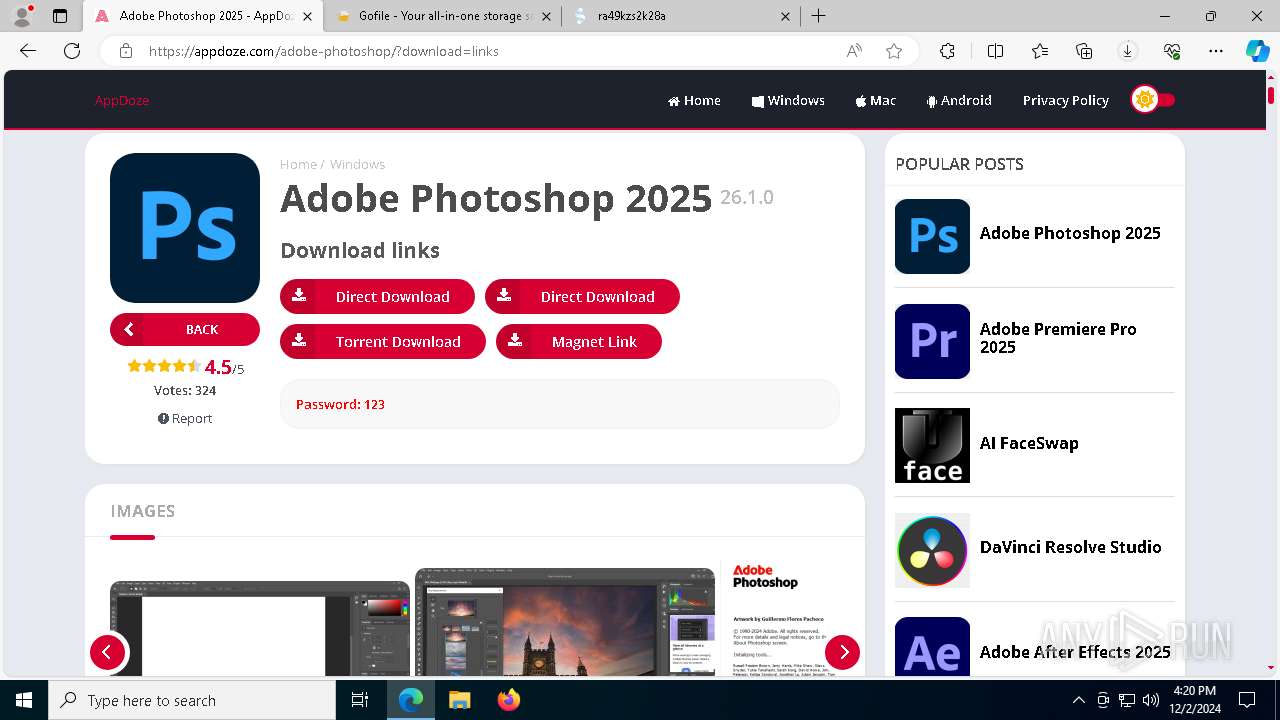
Task: Click the large Photoshop Ps app icon
Action: tap(185, 228)
